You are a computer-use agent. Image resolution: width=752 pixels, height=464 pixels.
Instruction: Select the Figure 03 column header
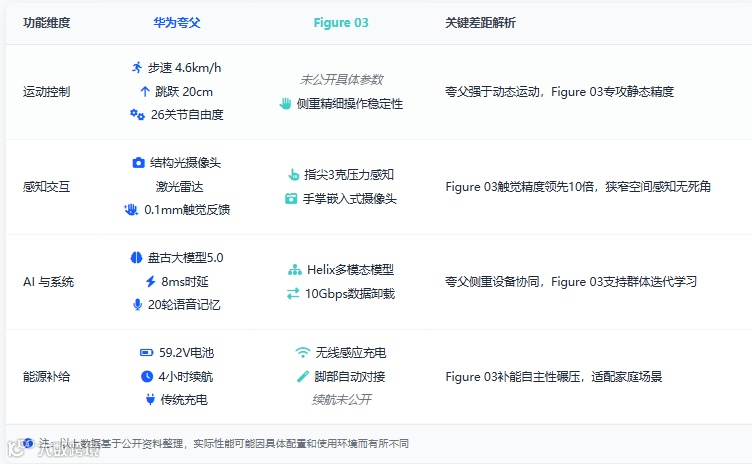tap(341, 23)
